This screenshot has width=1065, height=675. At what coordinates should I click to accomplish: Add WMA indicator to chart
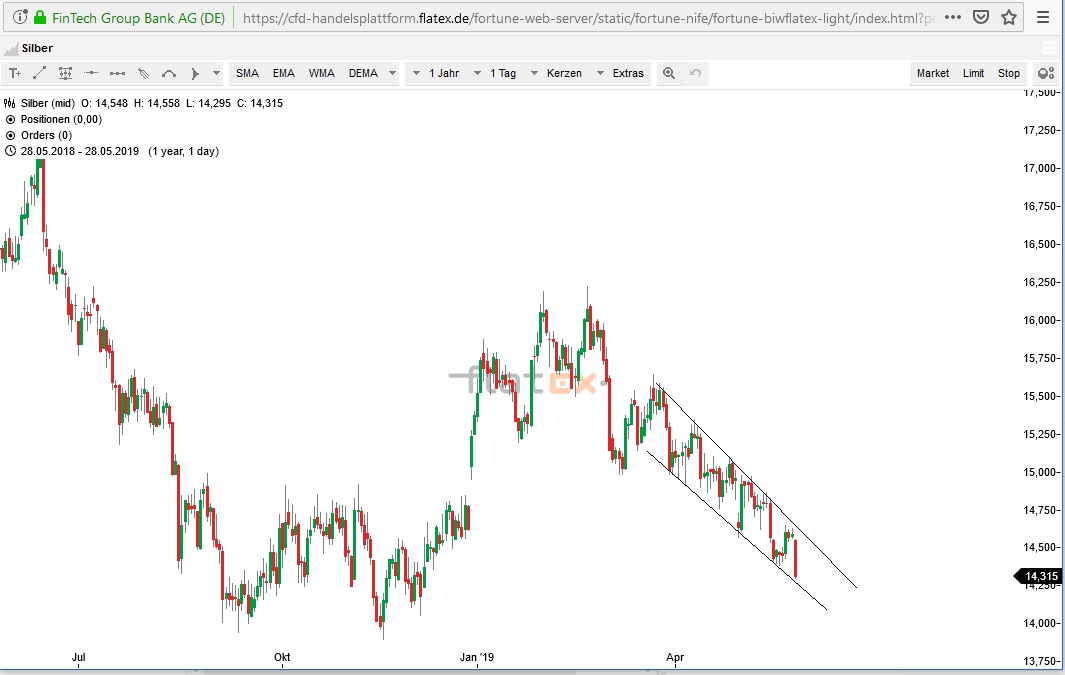coord(322,73)
